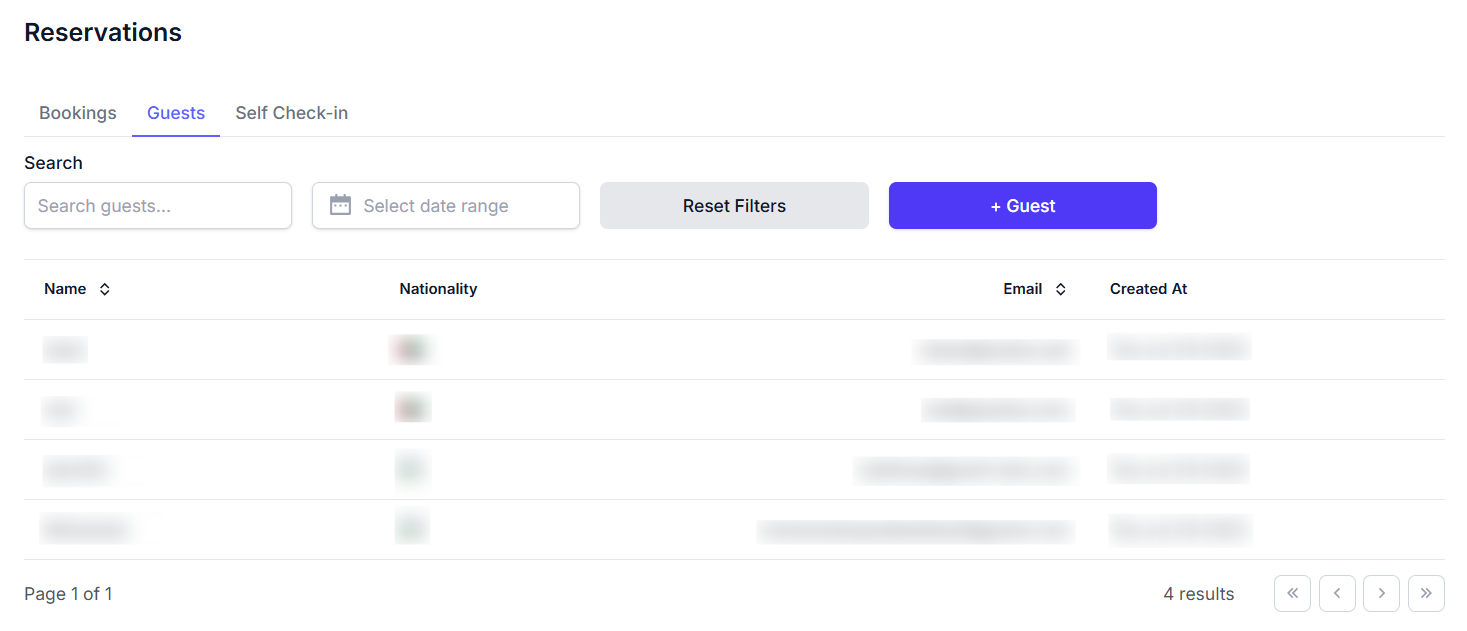Screen dimensions: 1467x631
Task: Open the Select date range picker
Action: point(446,205)
